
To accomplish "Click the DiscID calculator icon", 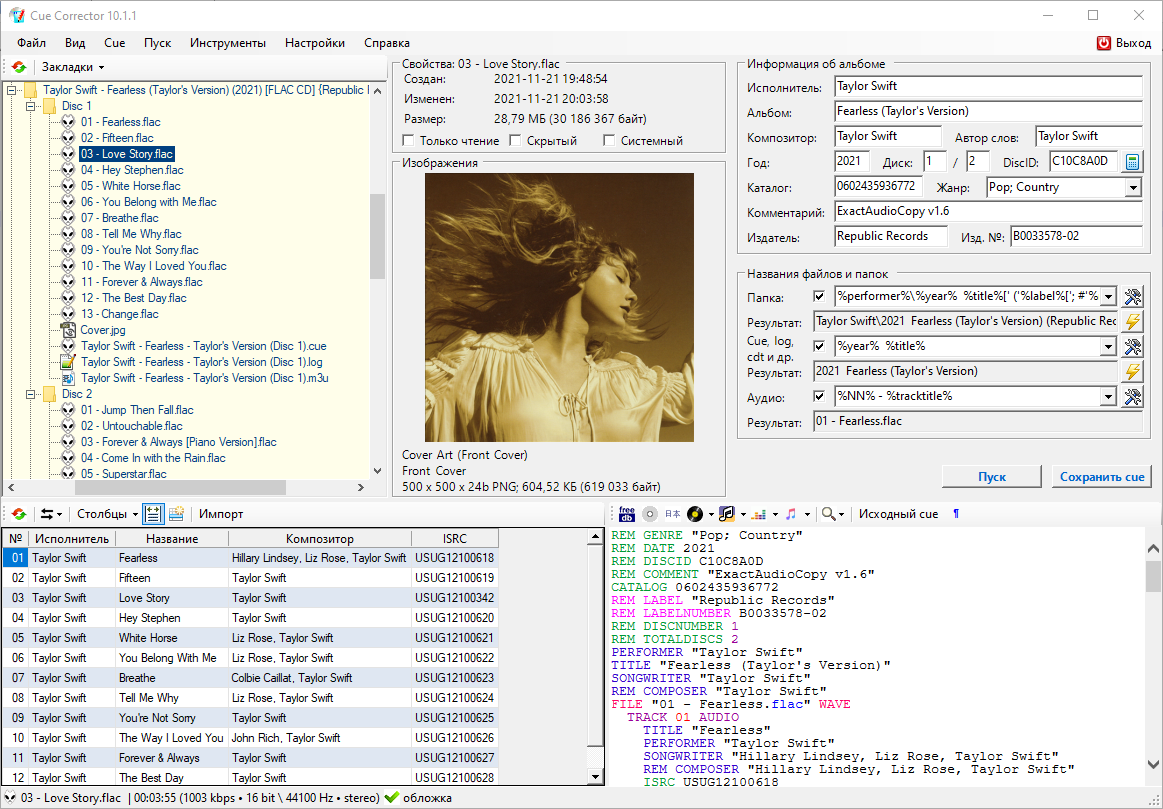I will click(1132, 162).
